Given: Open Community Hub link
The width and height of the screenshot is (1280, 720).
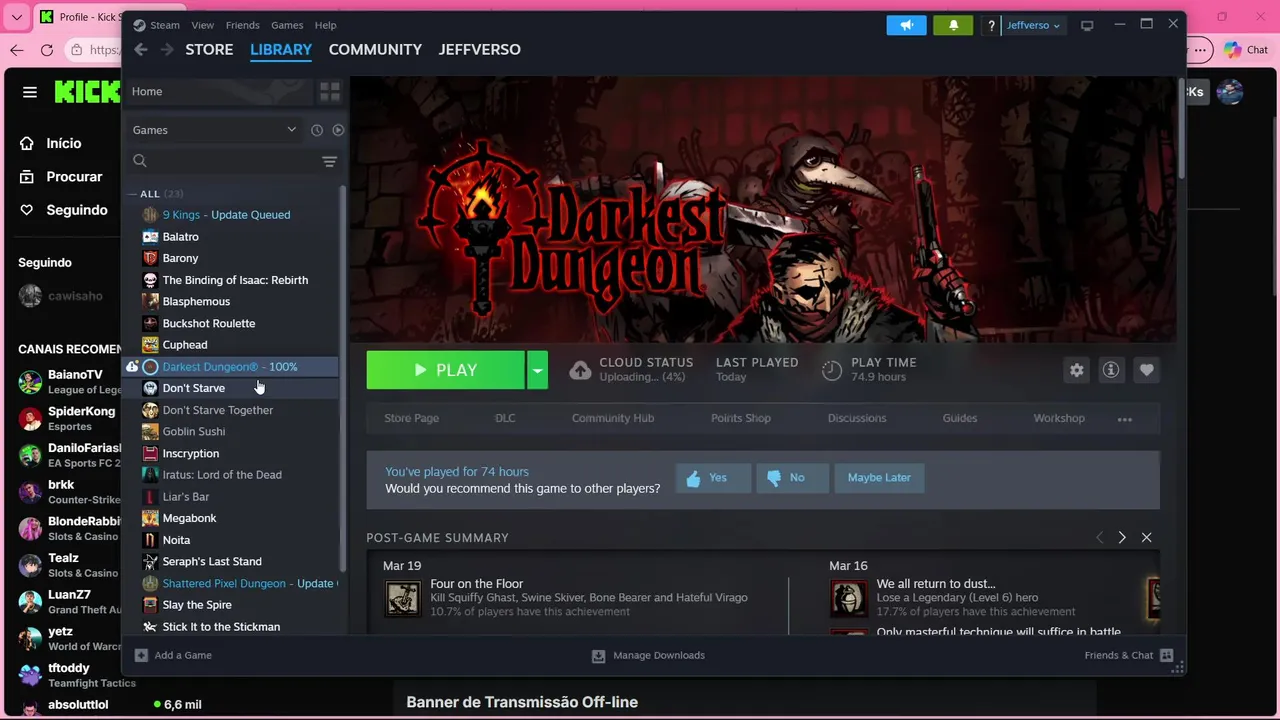Looking at the screenshot, I should tap(613, 418).
